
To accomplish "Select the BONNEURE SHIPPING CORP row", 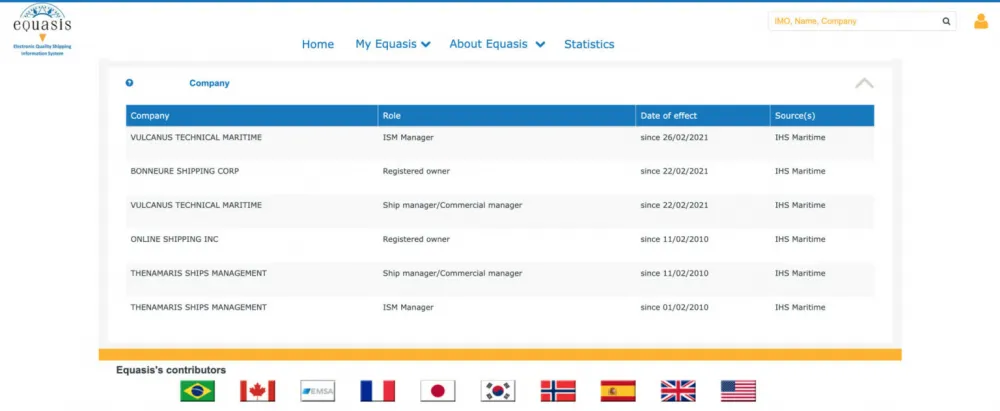I will [x=500, y=171].
